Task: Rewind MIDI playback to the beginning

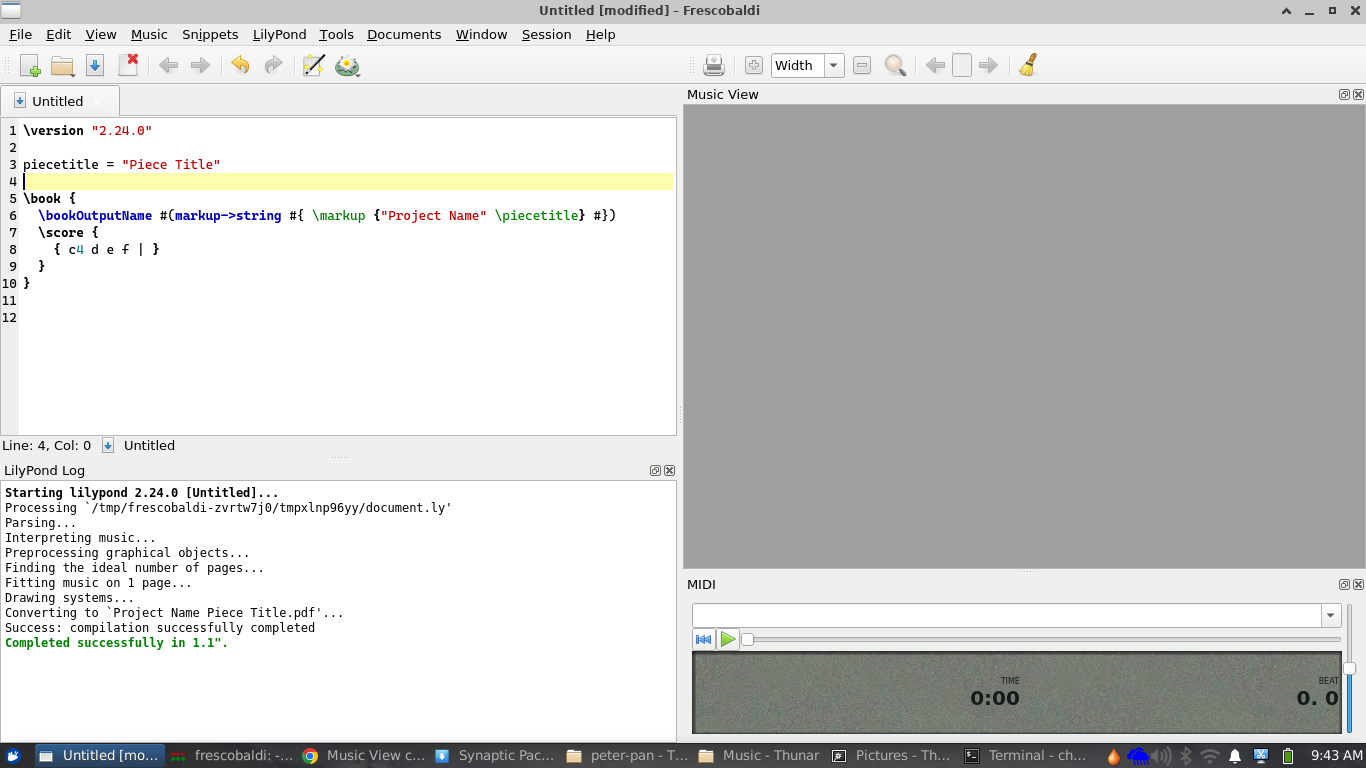Action: [704, 639]
